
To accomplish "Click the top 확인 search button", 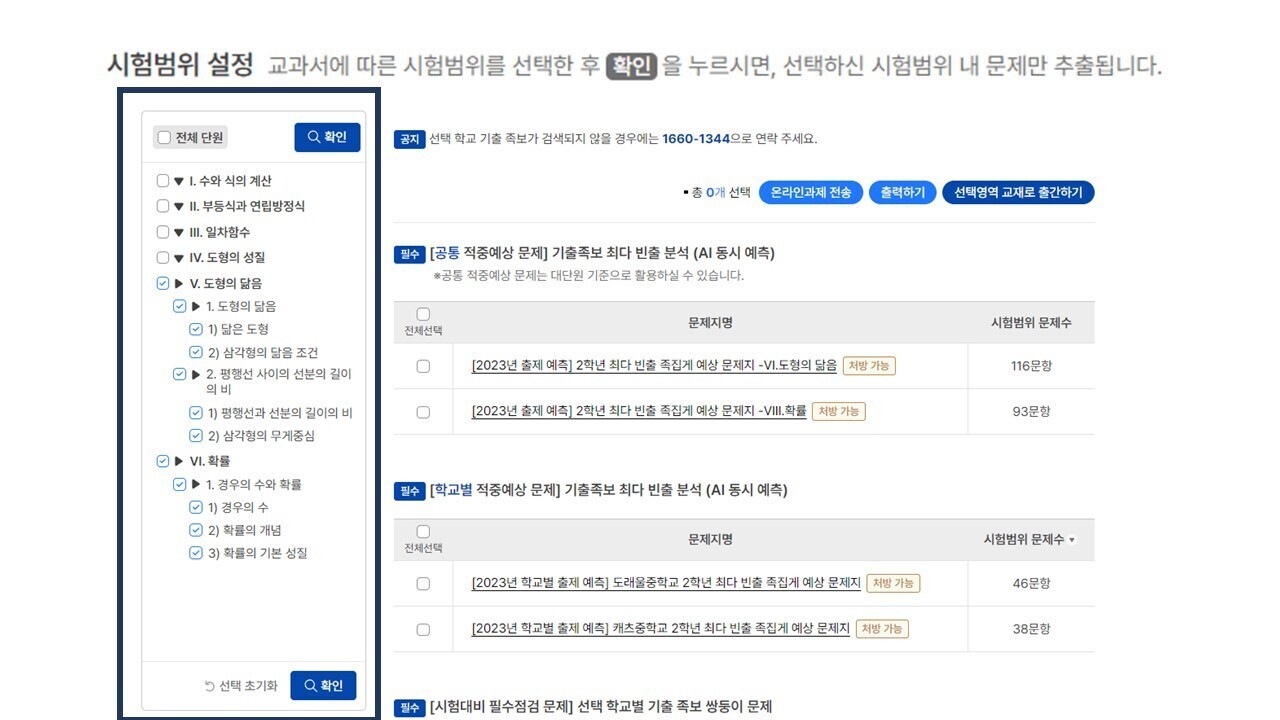I will pyautogui.click(x=327, y=137).
